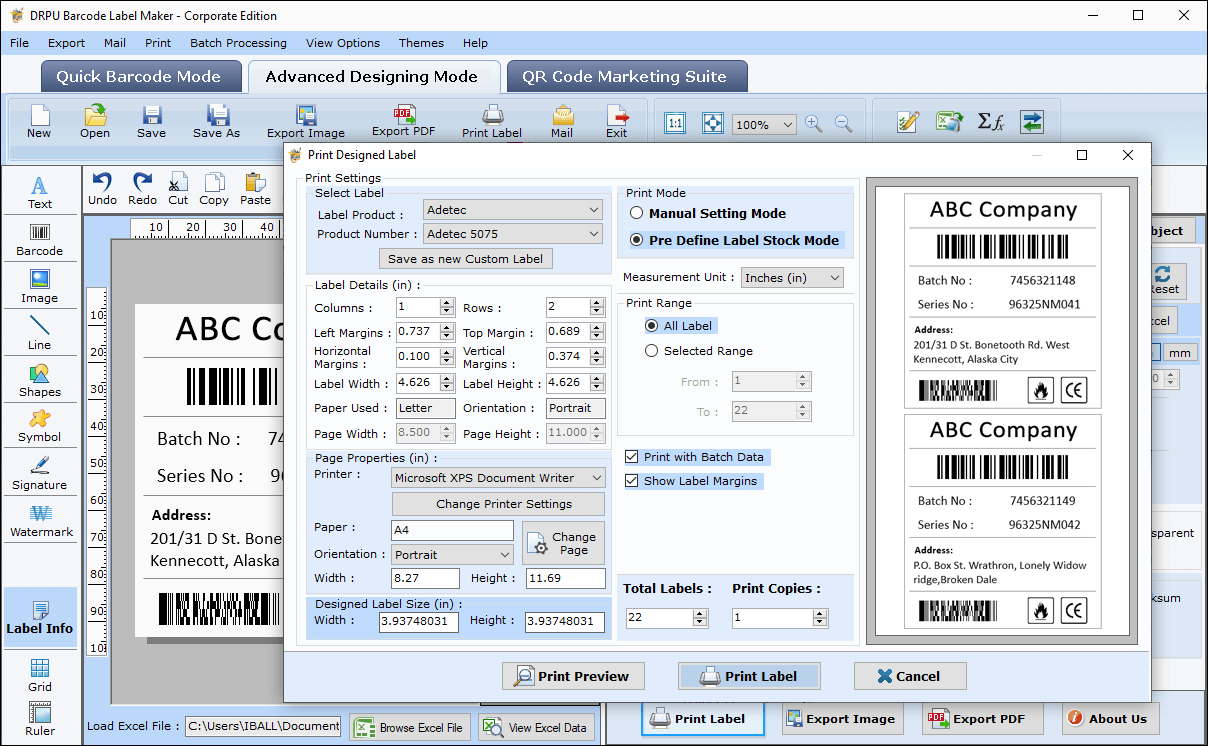Open the 100% zoom level dropdown
This screenshot has height=746, width=1208.
point(764,124)
